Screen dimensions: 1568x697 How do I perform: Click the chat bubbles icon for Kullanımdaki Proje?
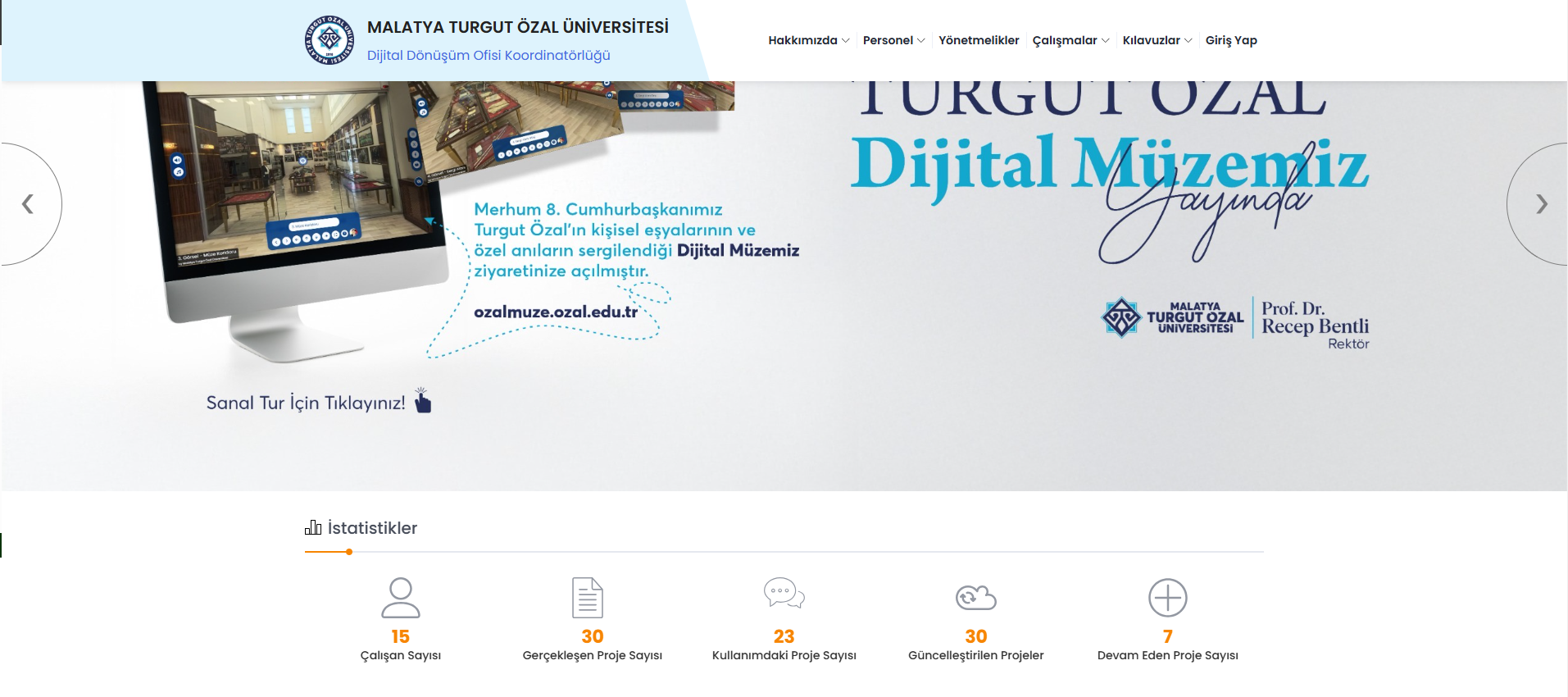[784, 593]
